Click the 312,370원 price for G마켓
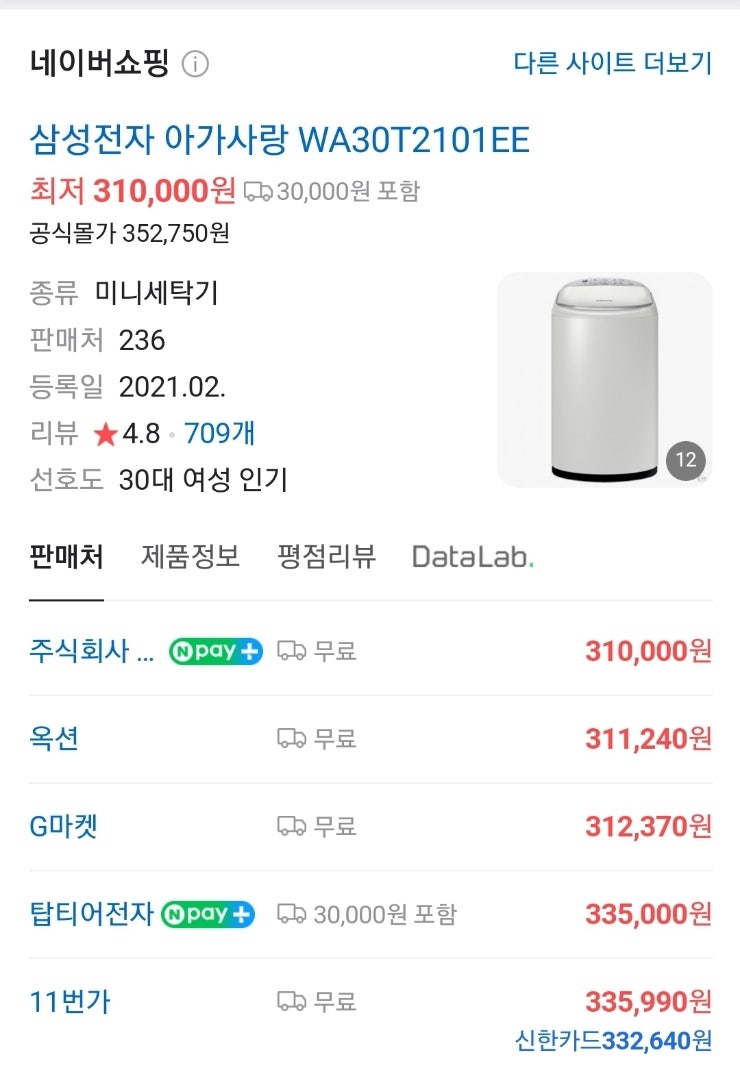The width and height of the screenshot is (740, 1083). click(x=648, y=826)
